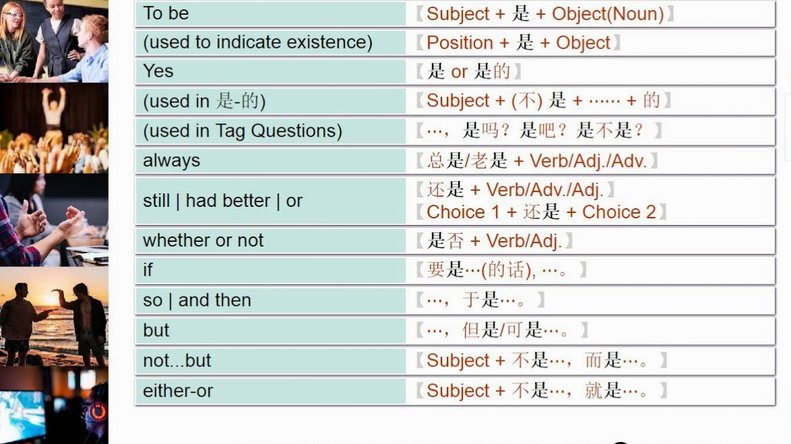Screen dimensions: 791x444
Task: Select the 'Choice 1 + 还是 + Choice 2' pattern
Action: pyautogui.click(x=541, y=212)
